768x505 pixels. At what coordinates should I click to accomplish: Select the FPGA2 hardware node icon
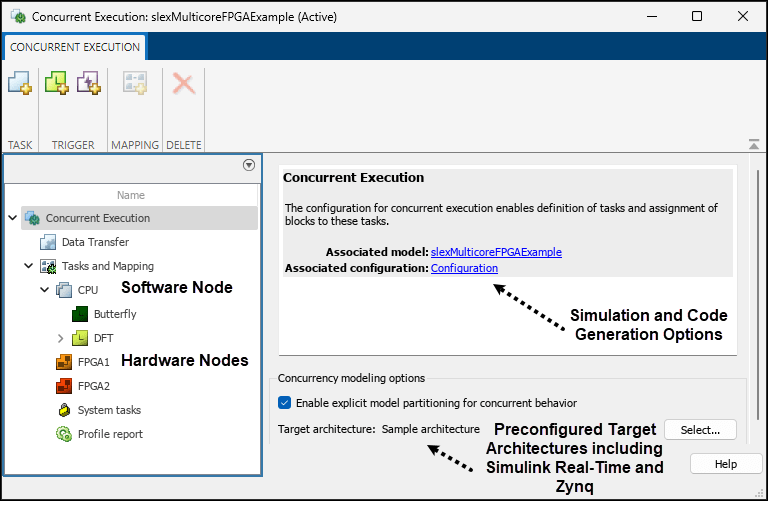pos(65,386)
